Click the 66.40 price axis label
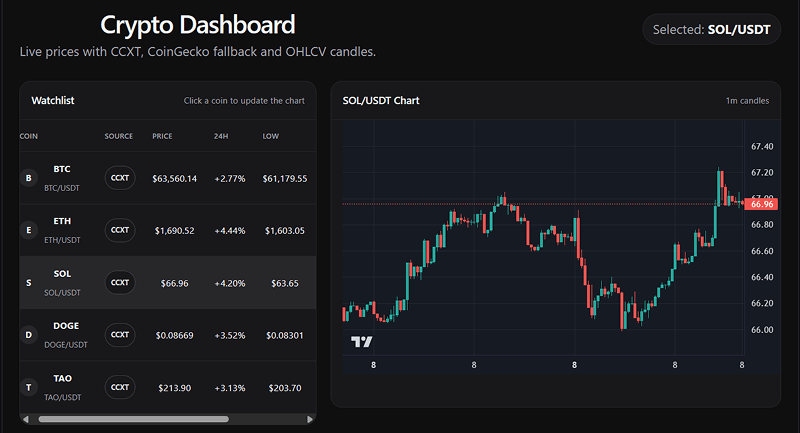 [762, 277]
